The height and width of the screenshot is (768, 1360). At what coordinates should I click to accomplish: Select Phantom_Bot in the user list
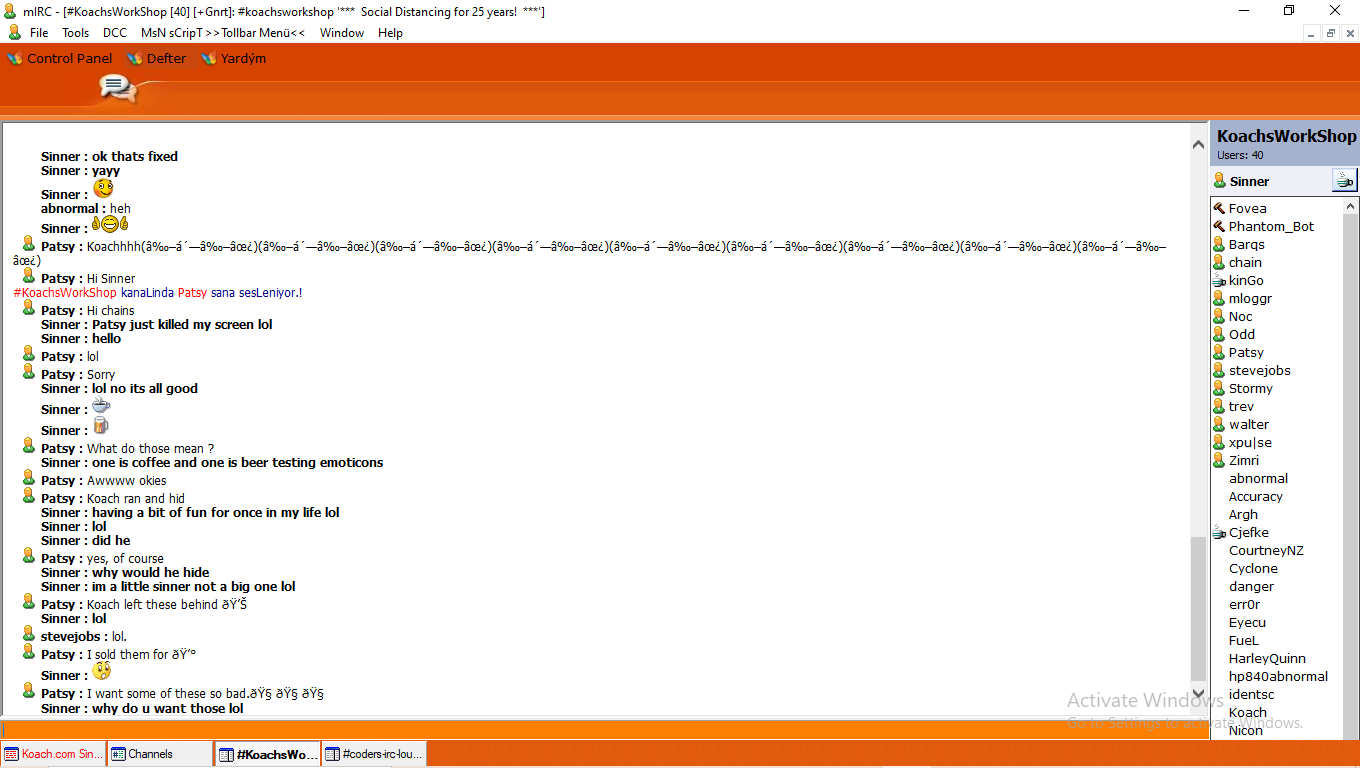click(x=1271, y=227)
